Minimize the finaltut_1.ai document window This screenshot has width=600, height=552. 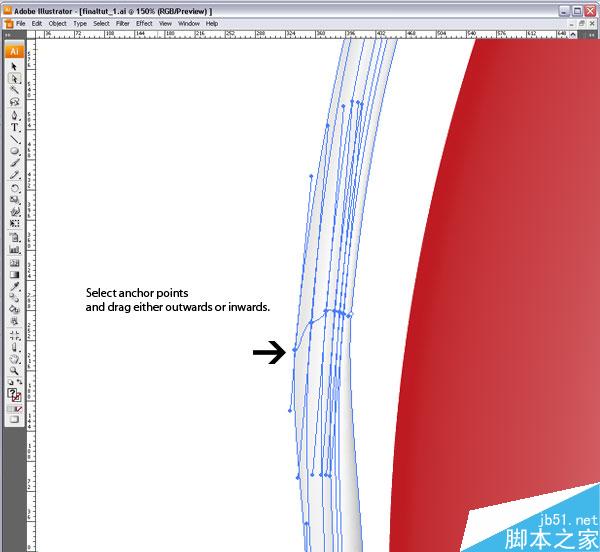tap(571, 24)
